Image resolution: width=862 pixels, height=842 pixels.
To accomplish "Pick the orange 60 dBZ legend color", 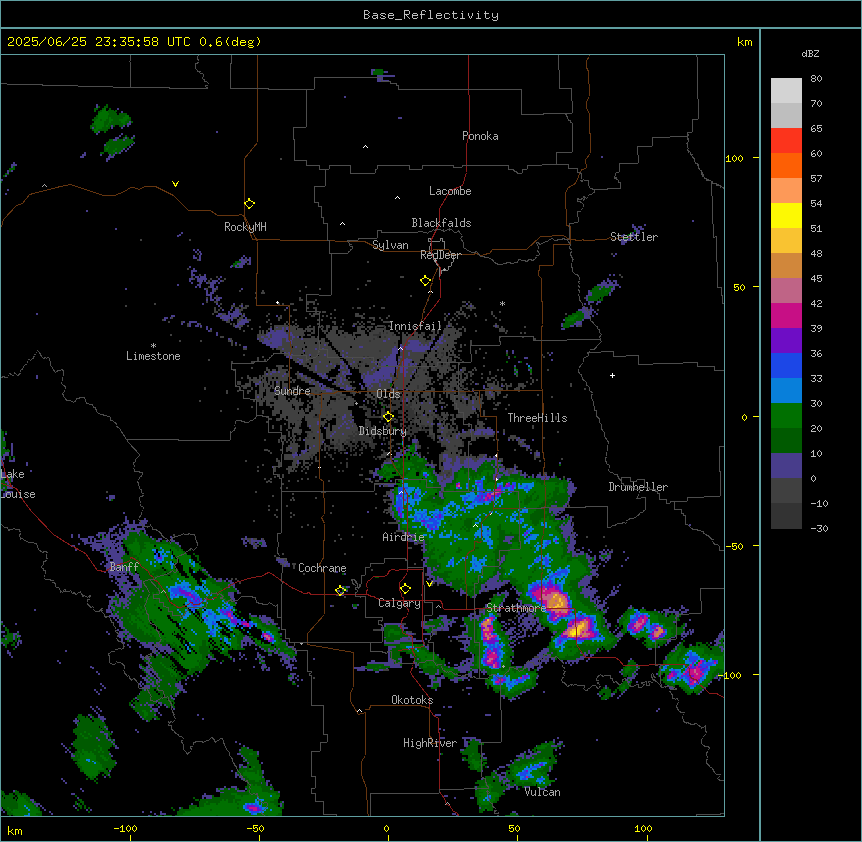I will click(786, 165).
